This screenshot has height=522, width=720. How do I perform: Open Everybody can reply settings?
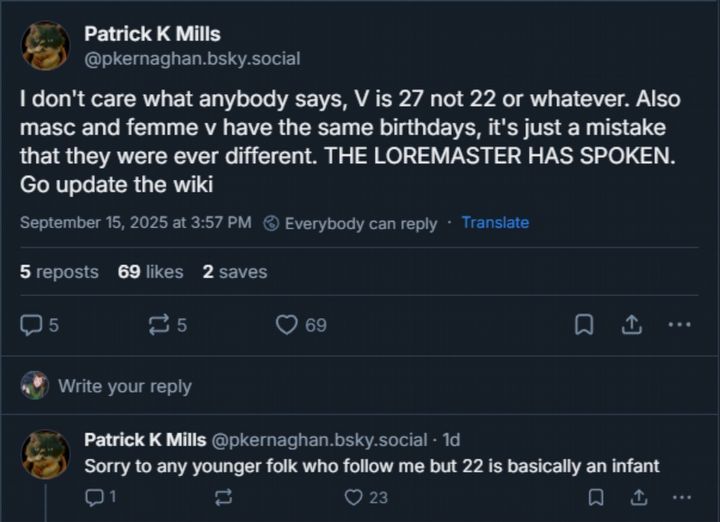click(351, 223)
